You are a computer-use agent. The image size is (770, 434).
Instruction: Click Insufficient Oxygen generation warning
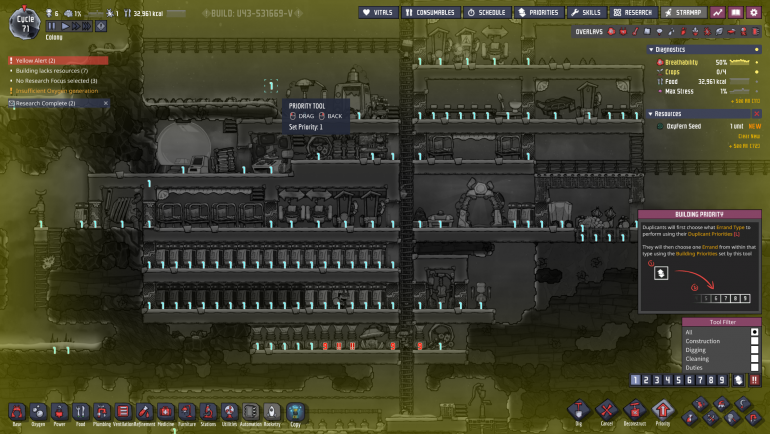point(56,91)
